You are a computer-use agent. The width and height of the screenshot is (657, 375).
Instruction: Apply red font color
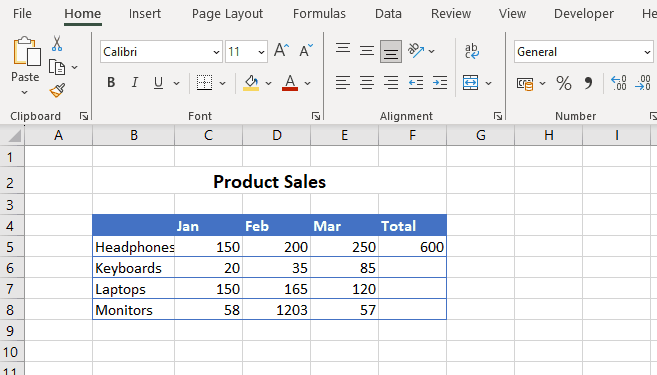(290, 83)
